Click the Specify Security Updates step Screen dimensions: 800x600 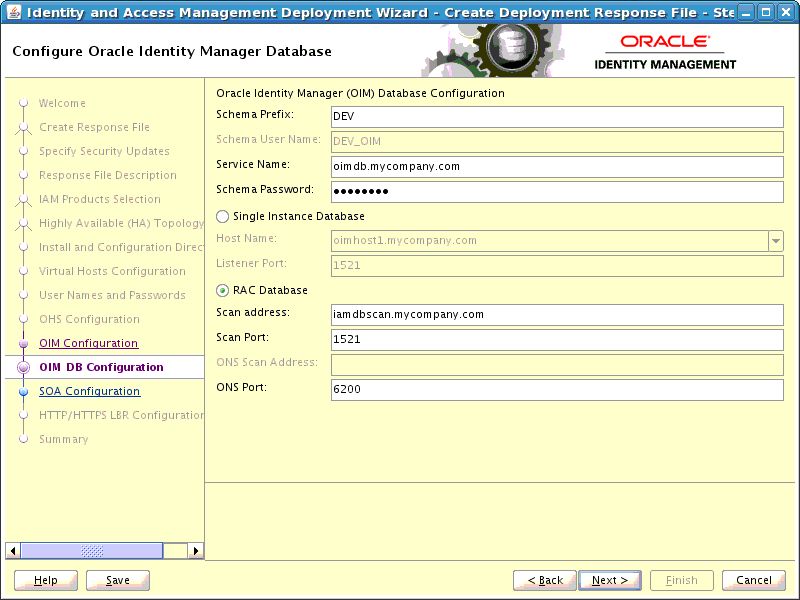[104, 151]
